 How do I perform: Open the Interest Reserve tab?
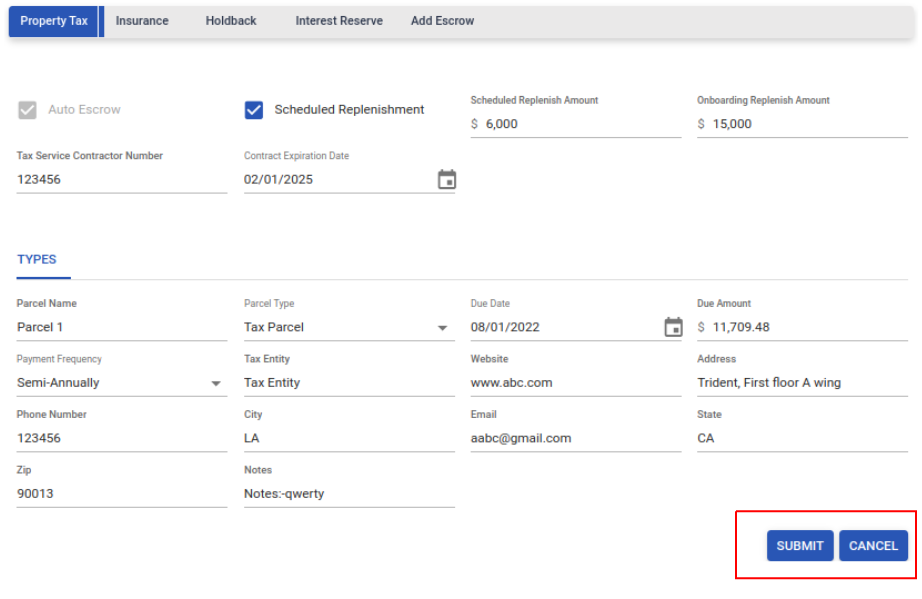339,21
